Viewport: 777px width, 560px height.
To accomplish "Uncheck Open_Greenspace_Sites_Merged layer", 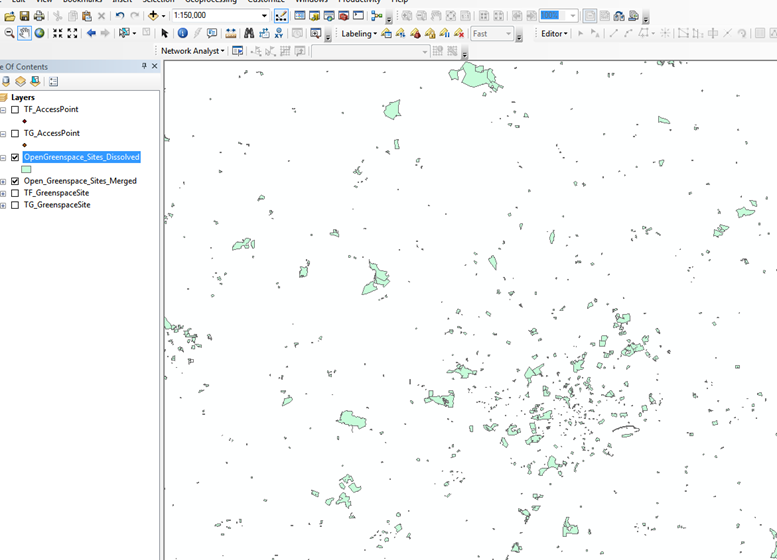I will (x=15, y=181).
